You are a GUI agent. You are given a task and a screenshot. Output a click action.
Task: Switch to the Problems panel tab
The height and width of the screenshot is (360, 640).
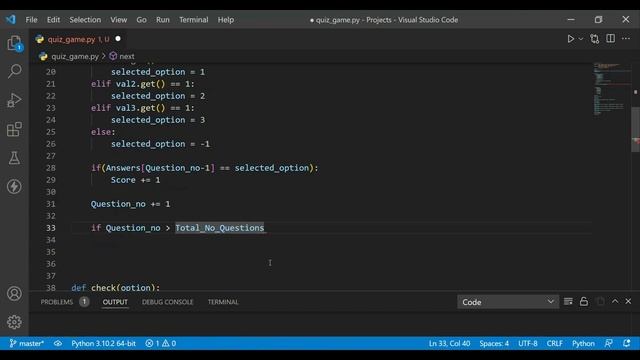click(x=57, y=302)
